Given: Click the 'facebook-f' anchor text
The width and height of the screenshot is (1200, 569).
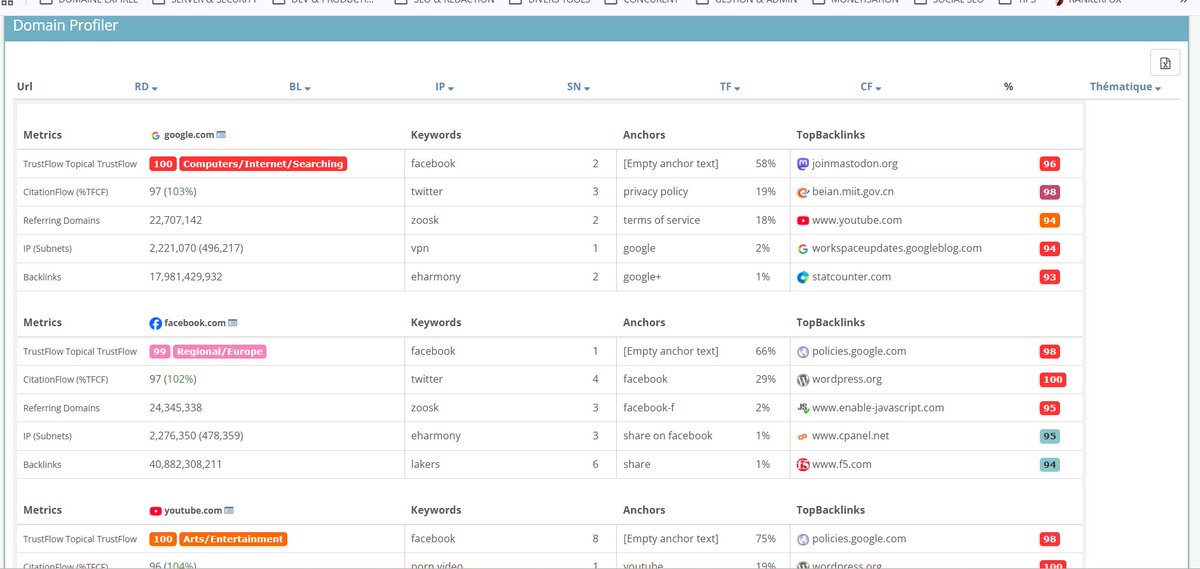Looking at the screenshot, I should pos(650,408).
